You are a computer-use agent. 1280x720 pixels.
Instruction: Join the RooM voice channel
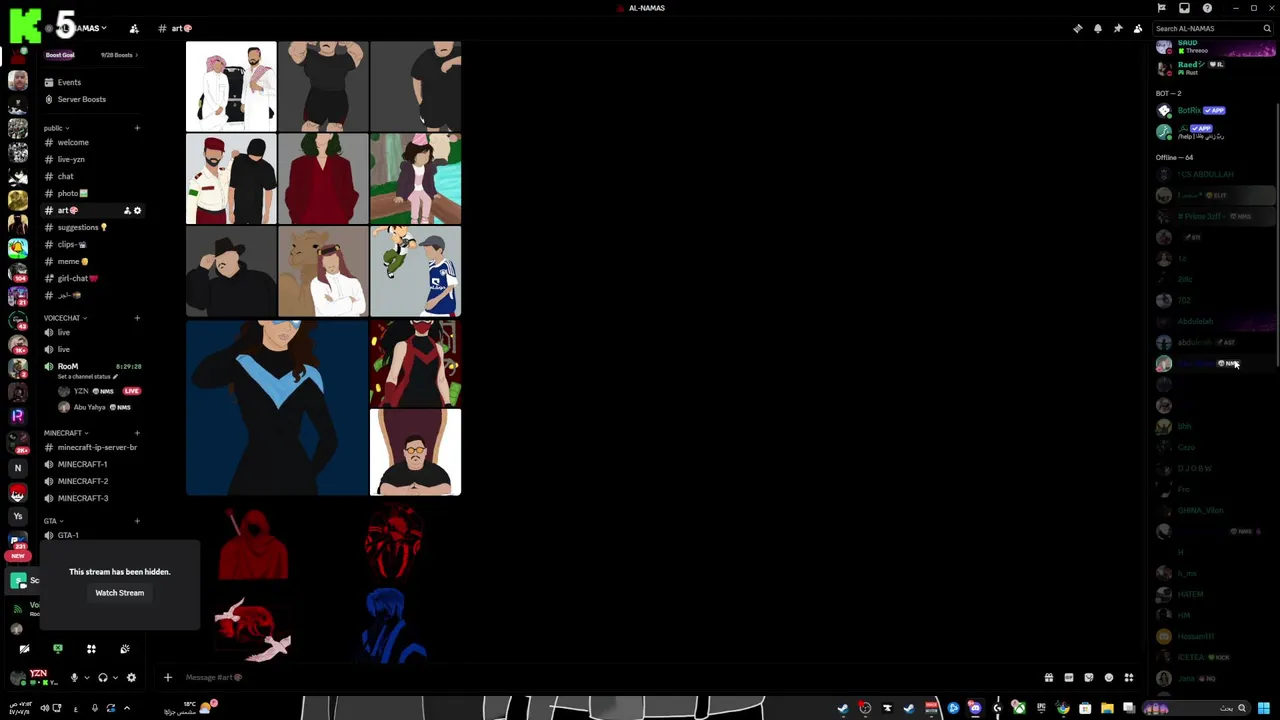click(x=92, y=366)
